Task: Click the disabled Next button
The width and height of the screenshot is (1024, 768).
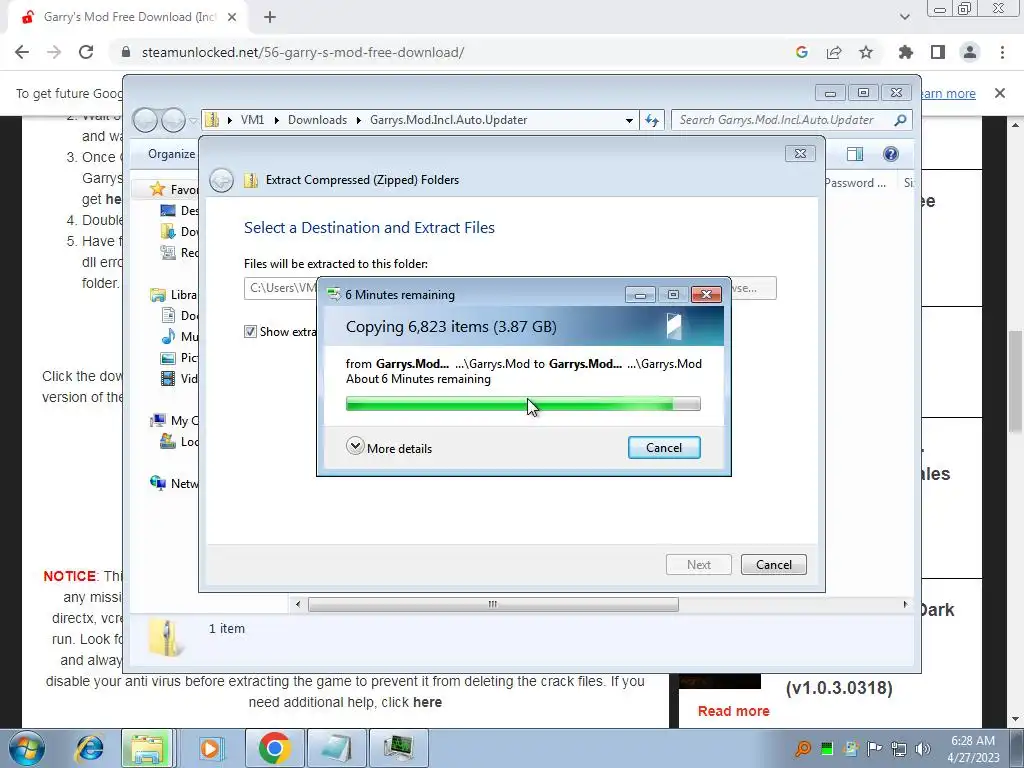Action: coord(699,565)
